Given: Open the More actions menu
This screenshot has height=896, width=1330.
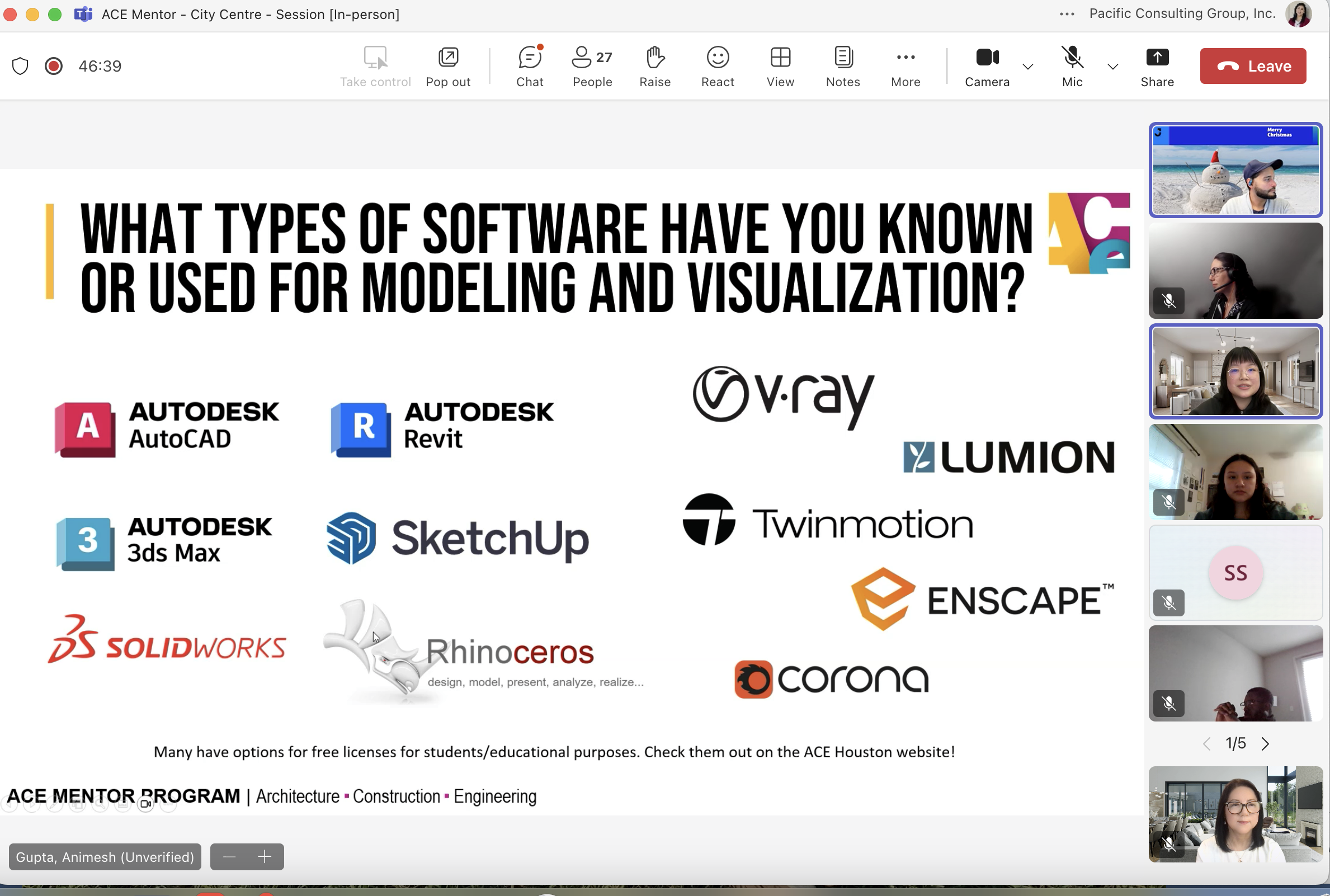Looking at the screenshot, I should tap(905, 67).
